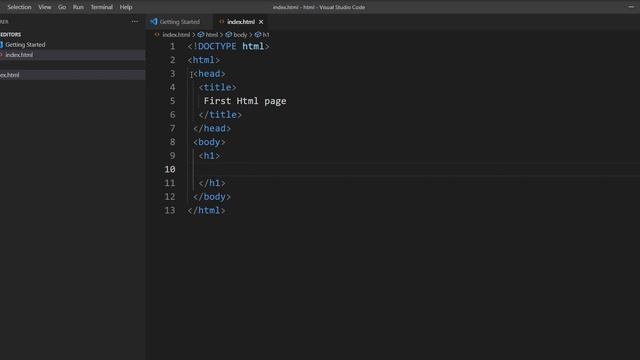Click the opening <body> tag
The image size is (640, 360).
pyautogui.click(x=209, y=142)
